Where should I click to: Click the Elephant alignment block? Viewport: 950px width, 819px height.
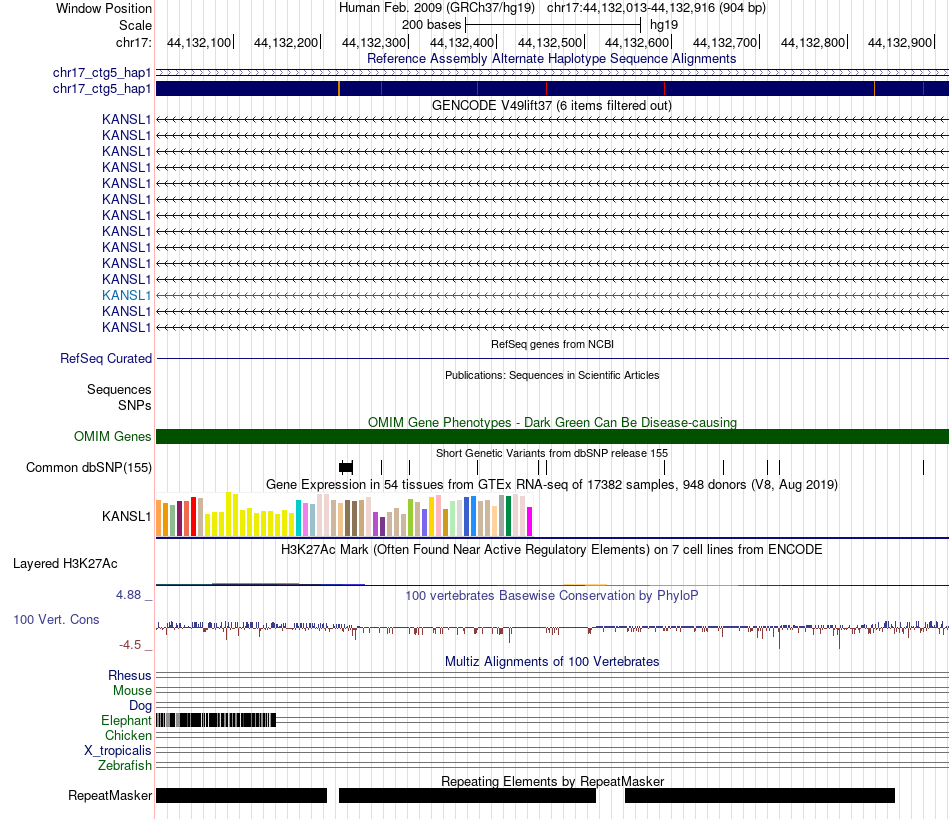coord(216,720)
